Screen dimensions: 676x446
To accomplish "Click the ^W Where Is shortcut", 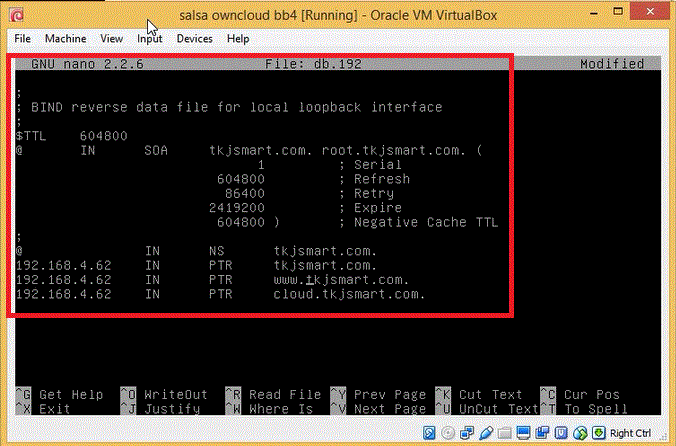I will point(269,409).
